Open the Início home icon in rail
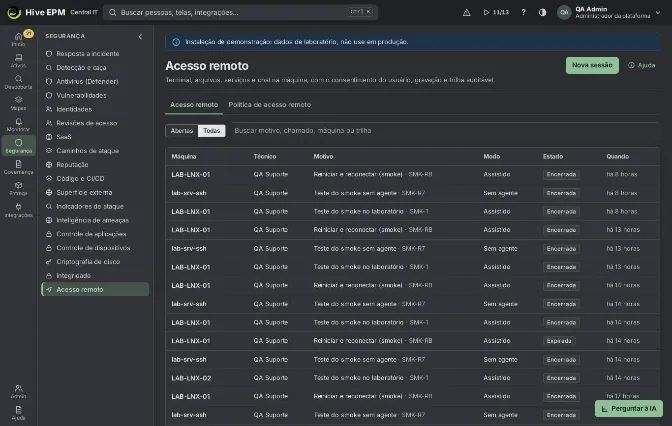This screenshot has height=426, width=672. click(x=18, y=39)
